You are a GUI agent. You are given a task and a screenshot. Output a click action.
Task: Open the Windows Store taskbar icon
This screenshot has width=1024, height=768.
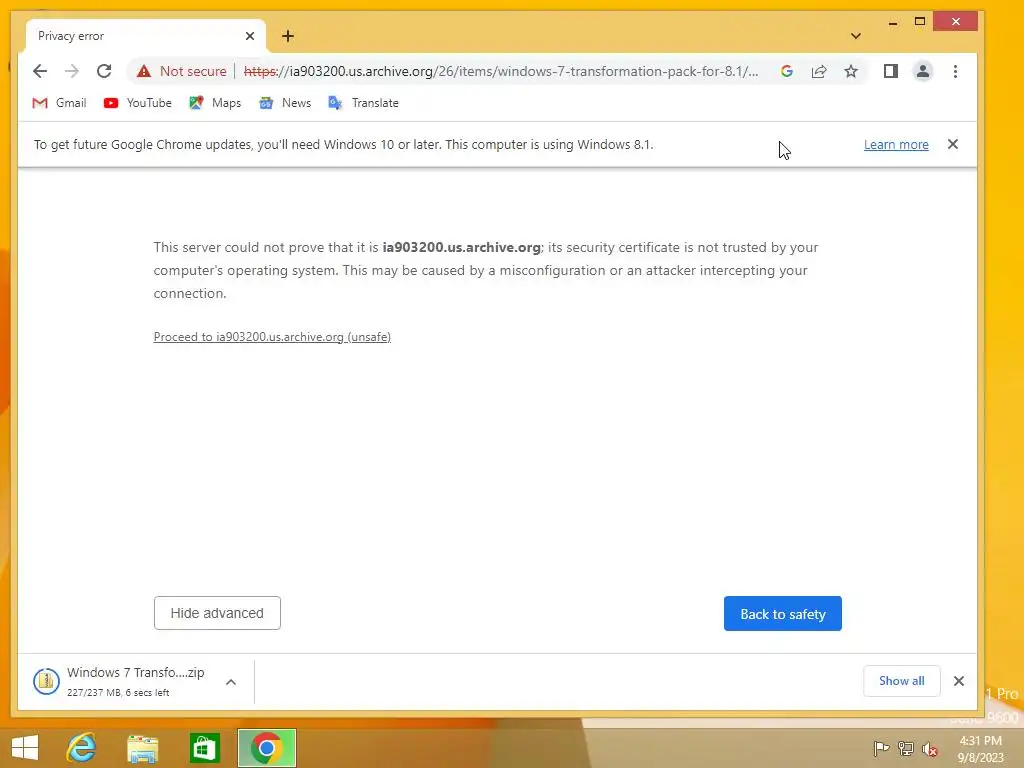(x=204, y=748)
